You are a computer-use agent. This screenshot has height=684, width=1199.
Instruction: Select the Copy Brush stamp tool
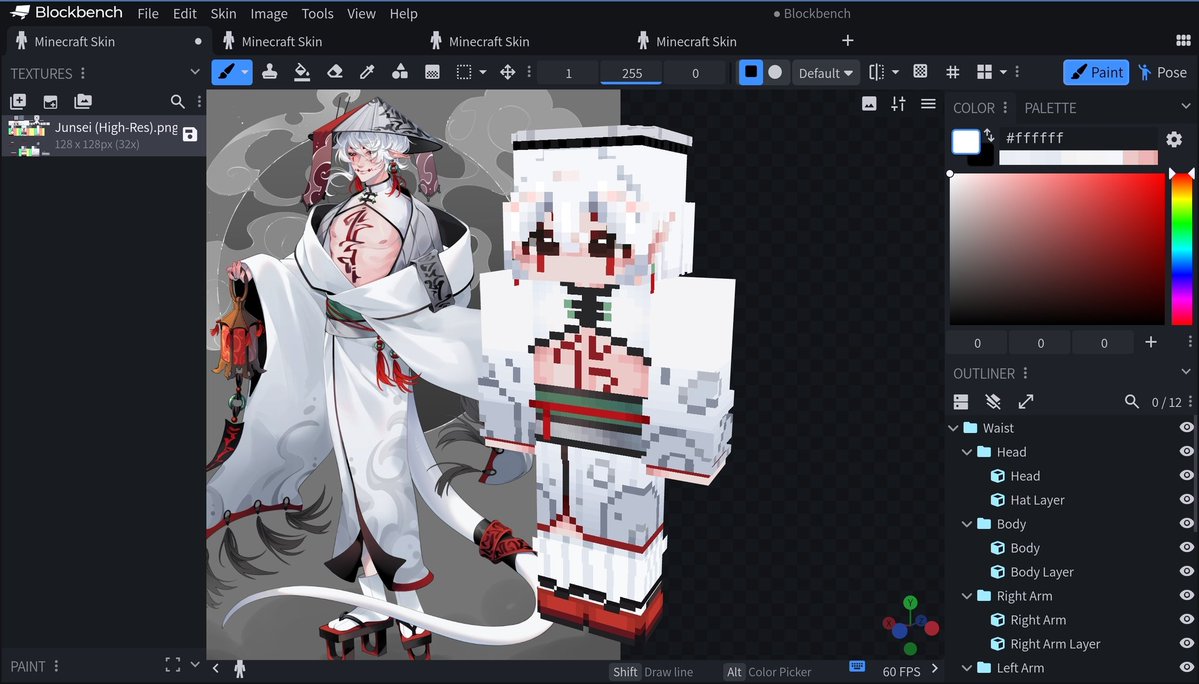tap(269, 73)
